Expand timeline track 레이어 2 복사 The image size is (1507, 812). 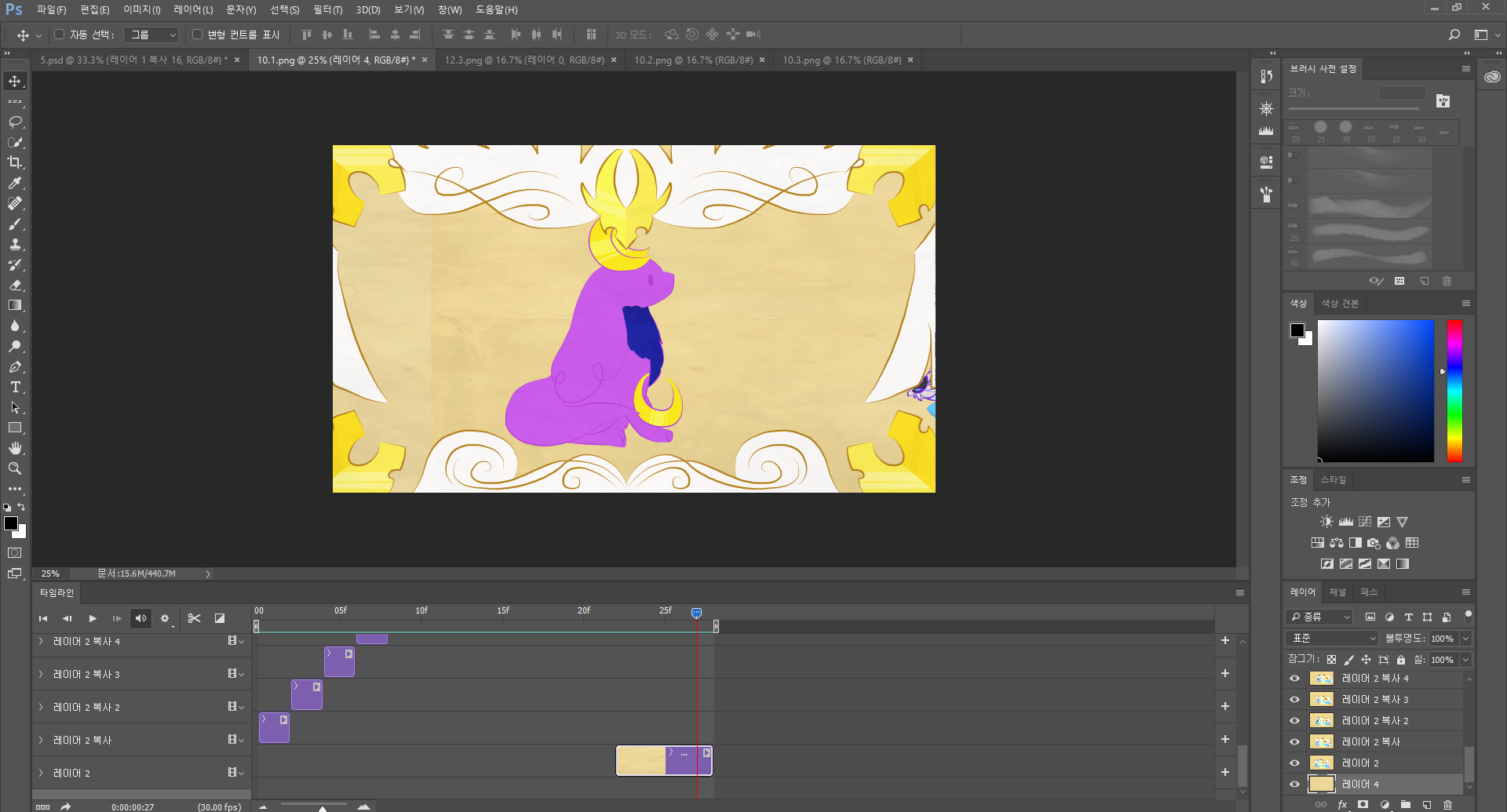coord(41,741)
